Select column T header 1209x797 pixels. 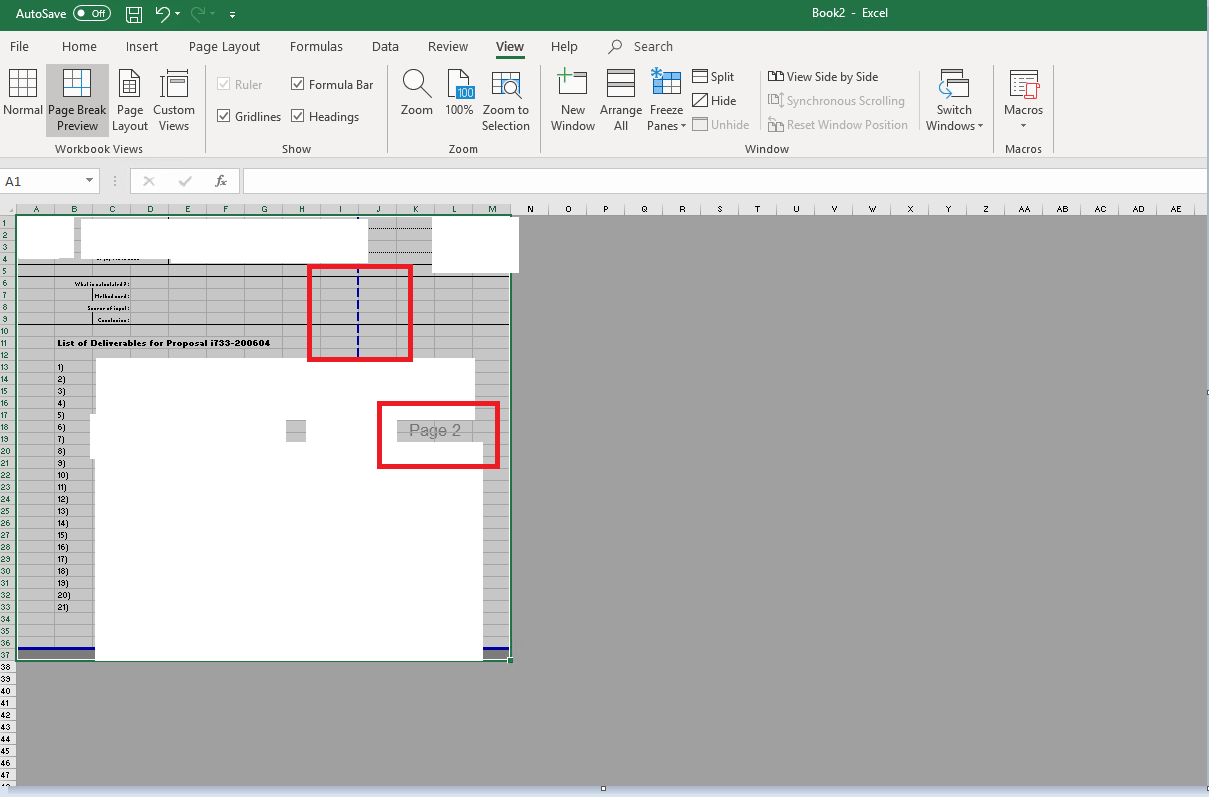(x=758, y=209)
